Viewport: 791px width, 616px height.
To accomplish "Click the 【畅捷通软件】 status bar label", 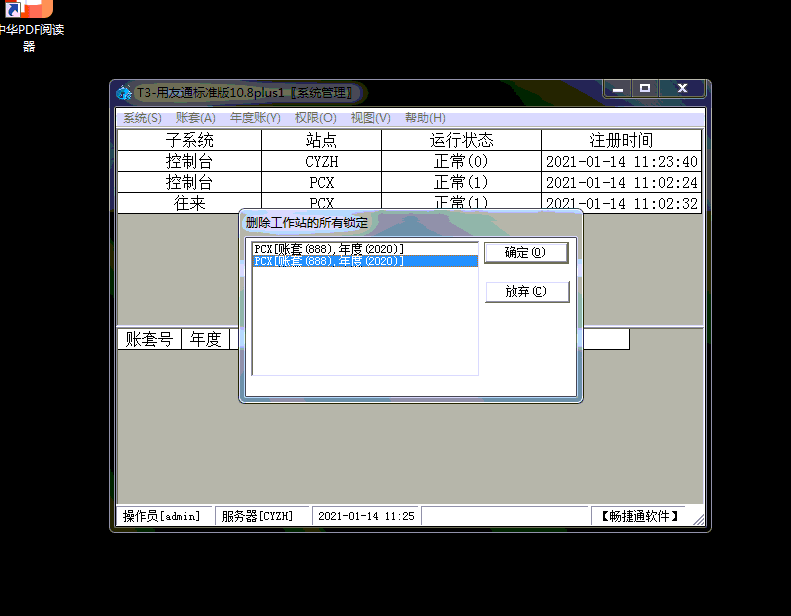I will pyautogui.click(x=639, y=516).
